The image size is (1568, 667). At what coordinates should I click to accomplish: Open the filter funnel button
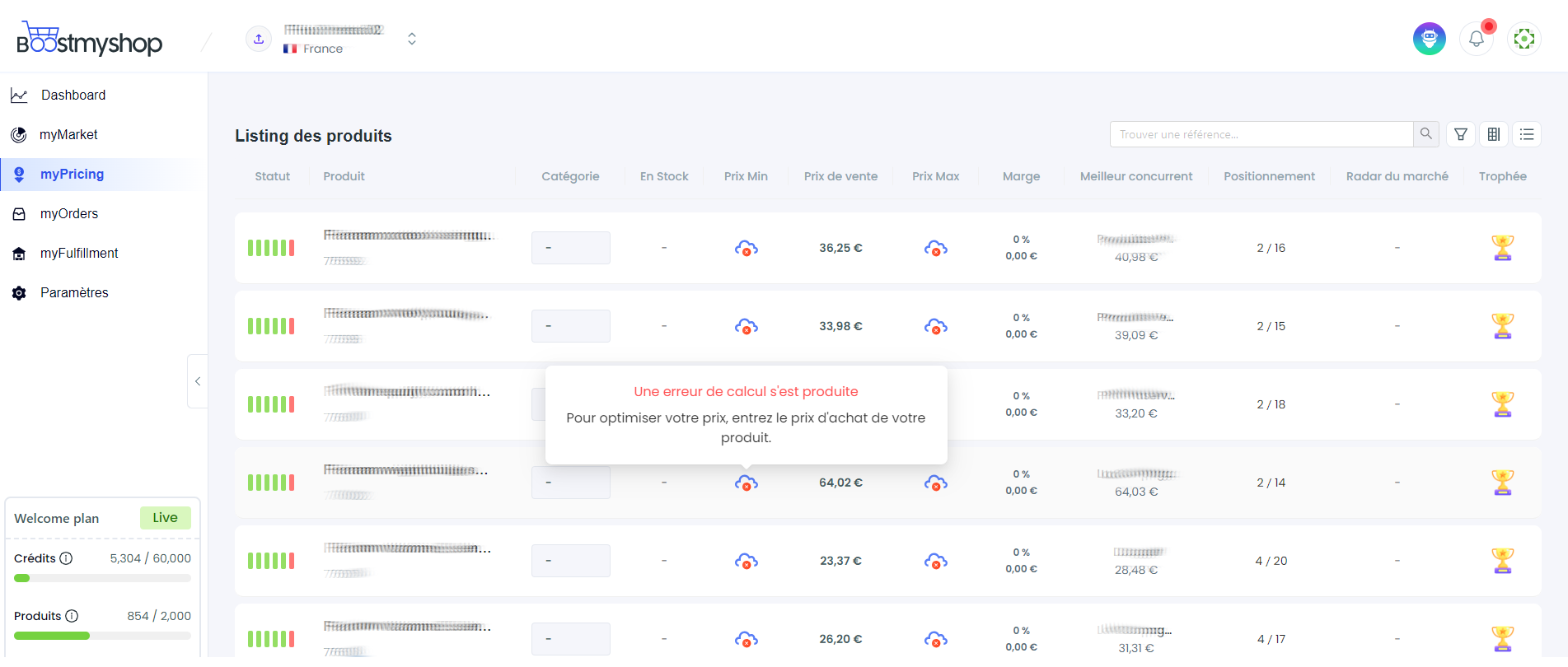point(1461,134)
